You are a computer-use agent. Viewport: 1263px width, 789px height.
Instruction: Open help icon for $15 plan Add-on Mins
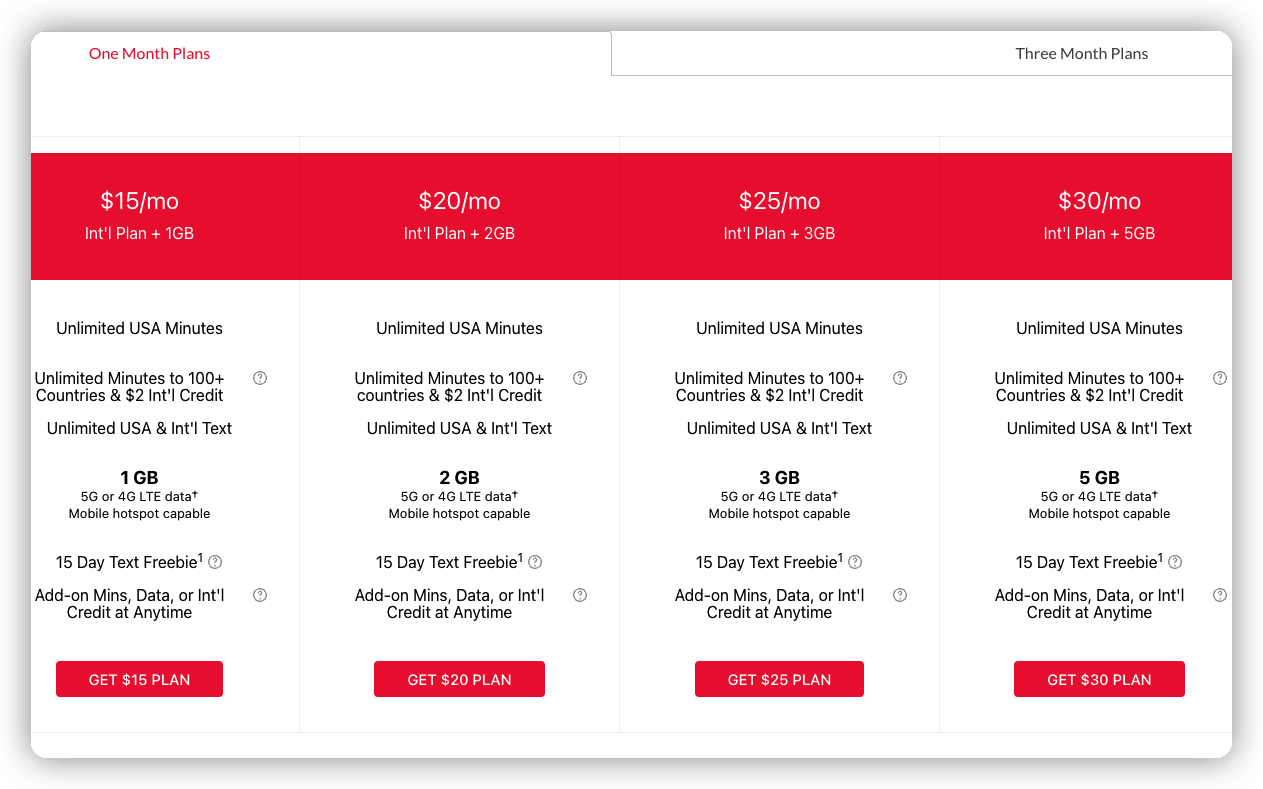[x=260, y=595]
